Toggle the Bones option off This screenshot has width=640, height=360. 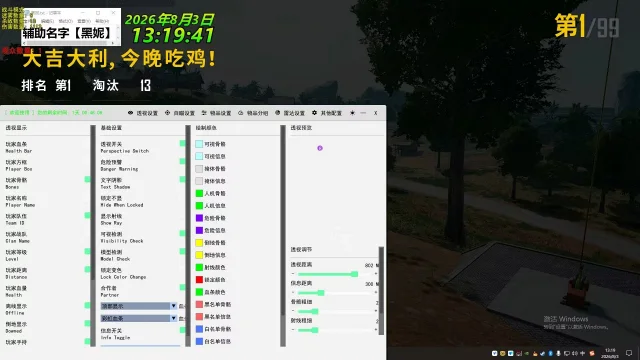pos(87,180)
